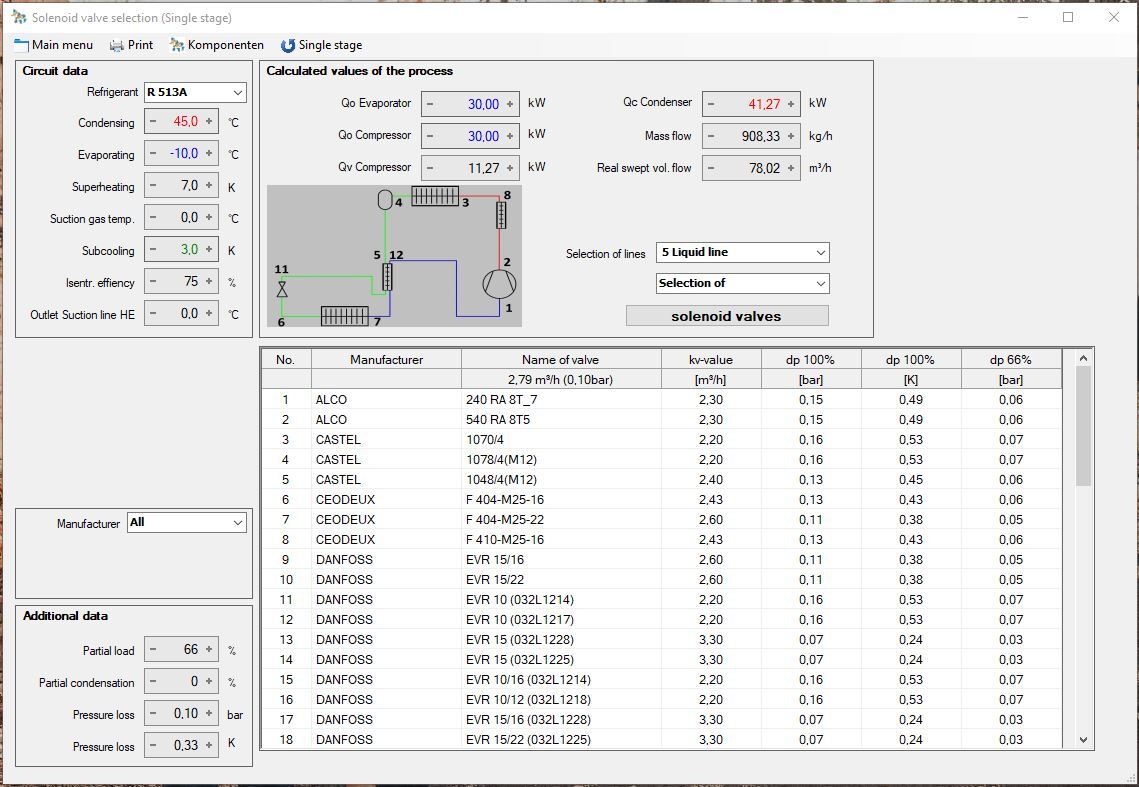Viewport: 1139px width, 787px height.
Task: Decrease Condensing temperature with minus
Action: [x=153, y=121]
